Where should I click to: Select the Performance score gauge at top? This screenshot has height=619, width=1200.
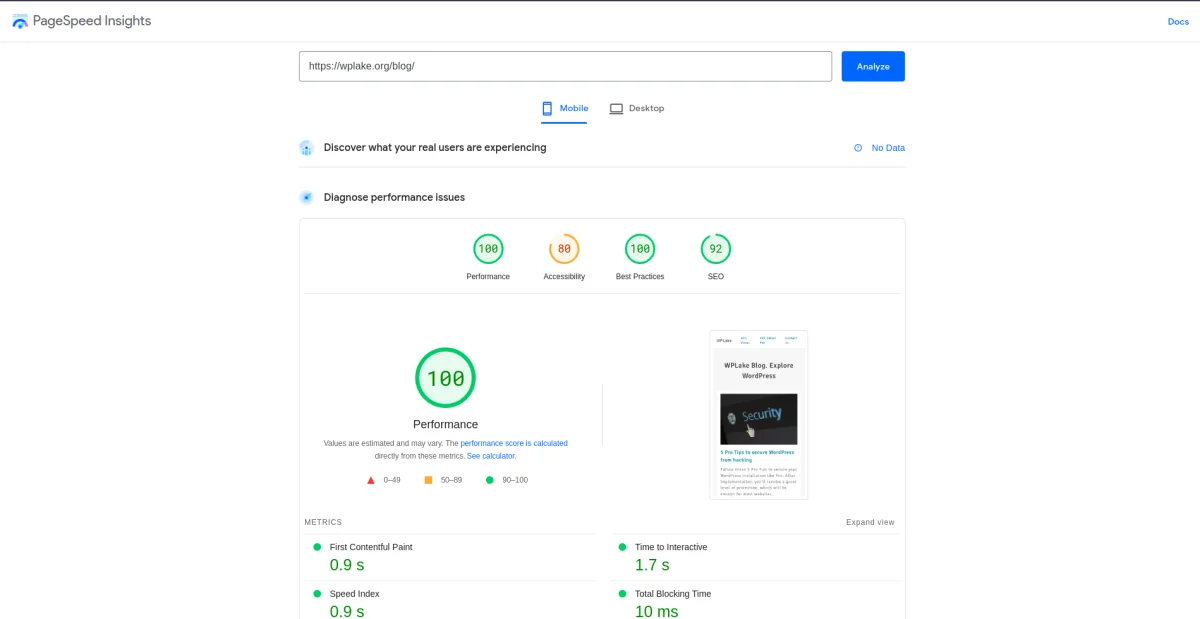488,249
